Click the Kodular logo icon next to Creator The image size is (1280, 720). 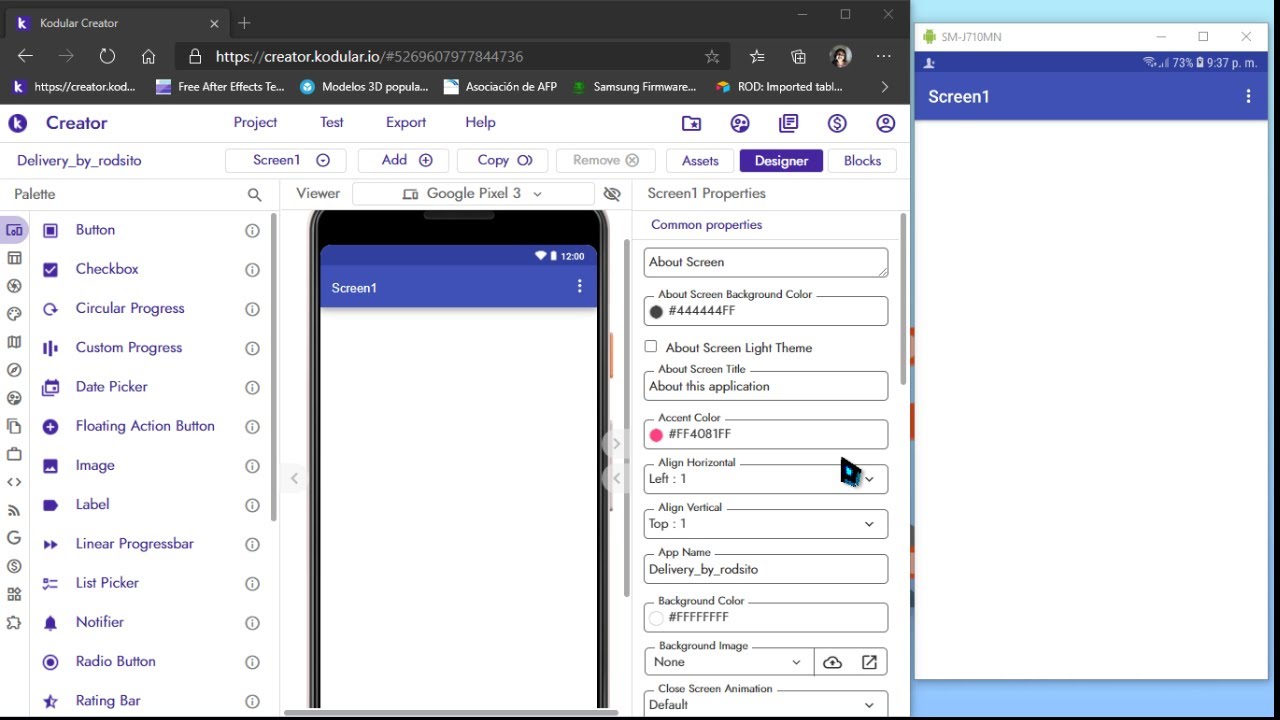[17, 123]
